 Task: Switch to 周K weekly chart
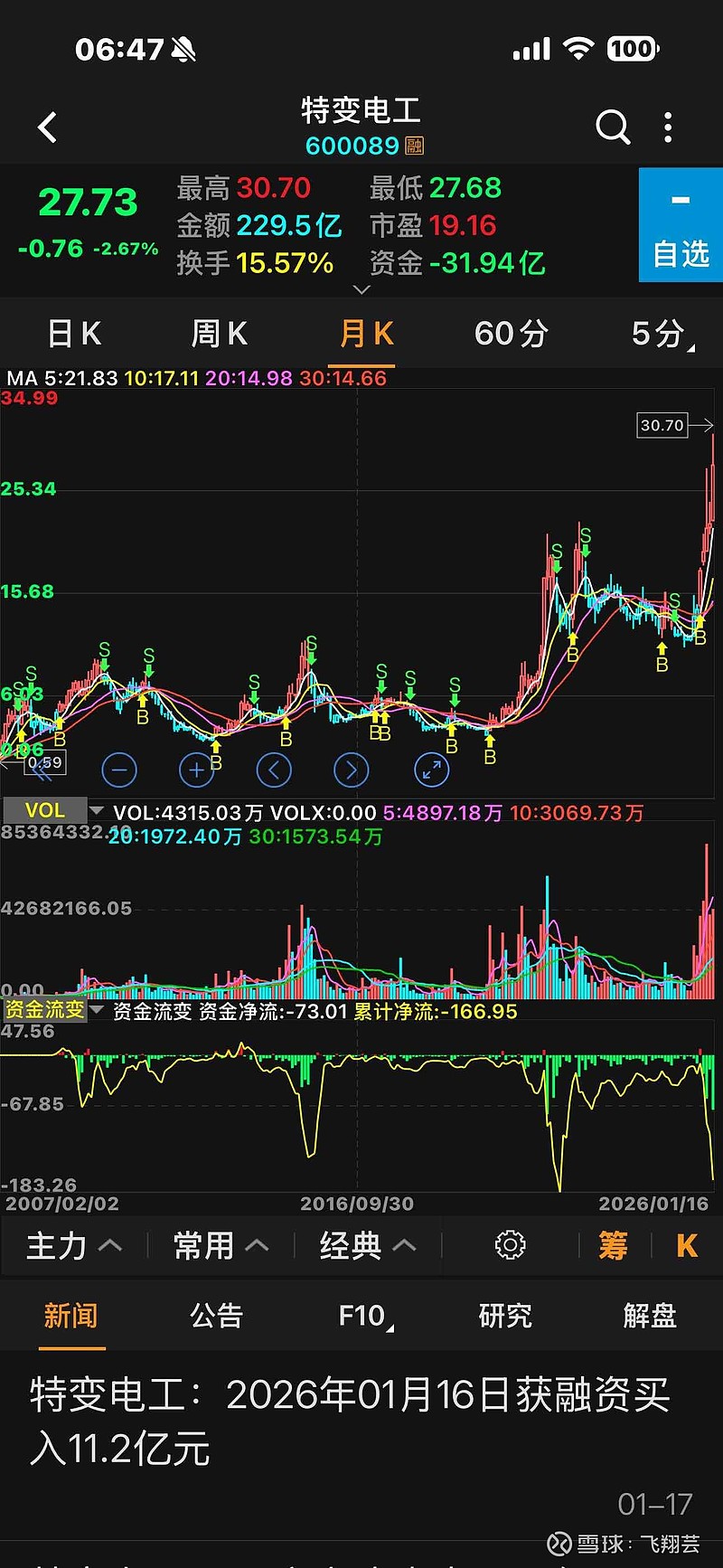[x=219, y=334]
